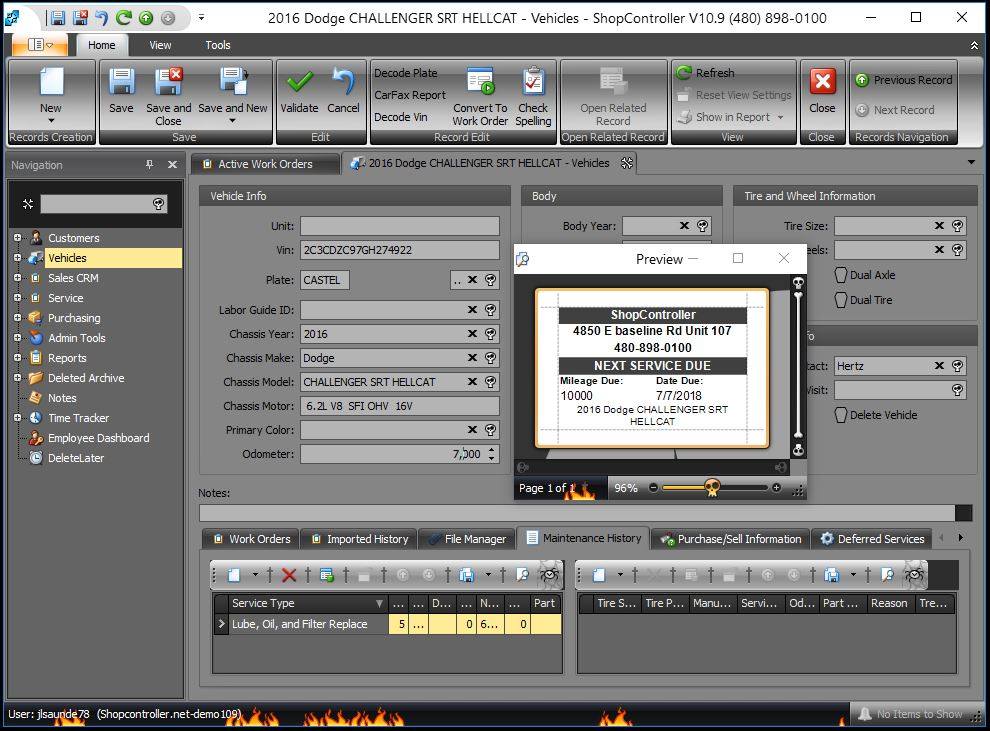Click the zoom slider handle in the Preview window

[712, 487]
